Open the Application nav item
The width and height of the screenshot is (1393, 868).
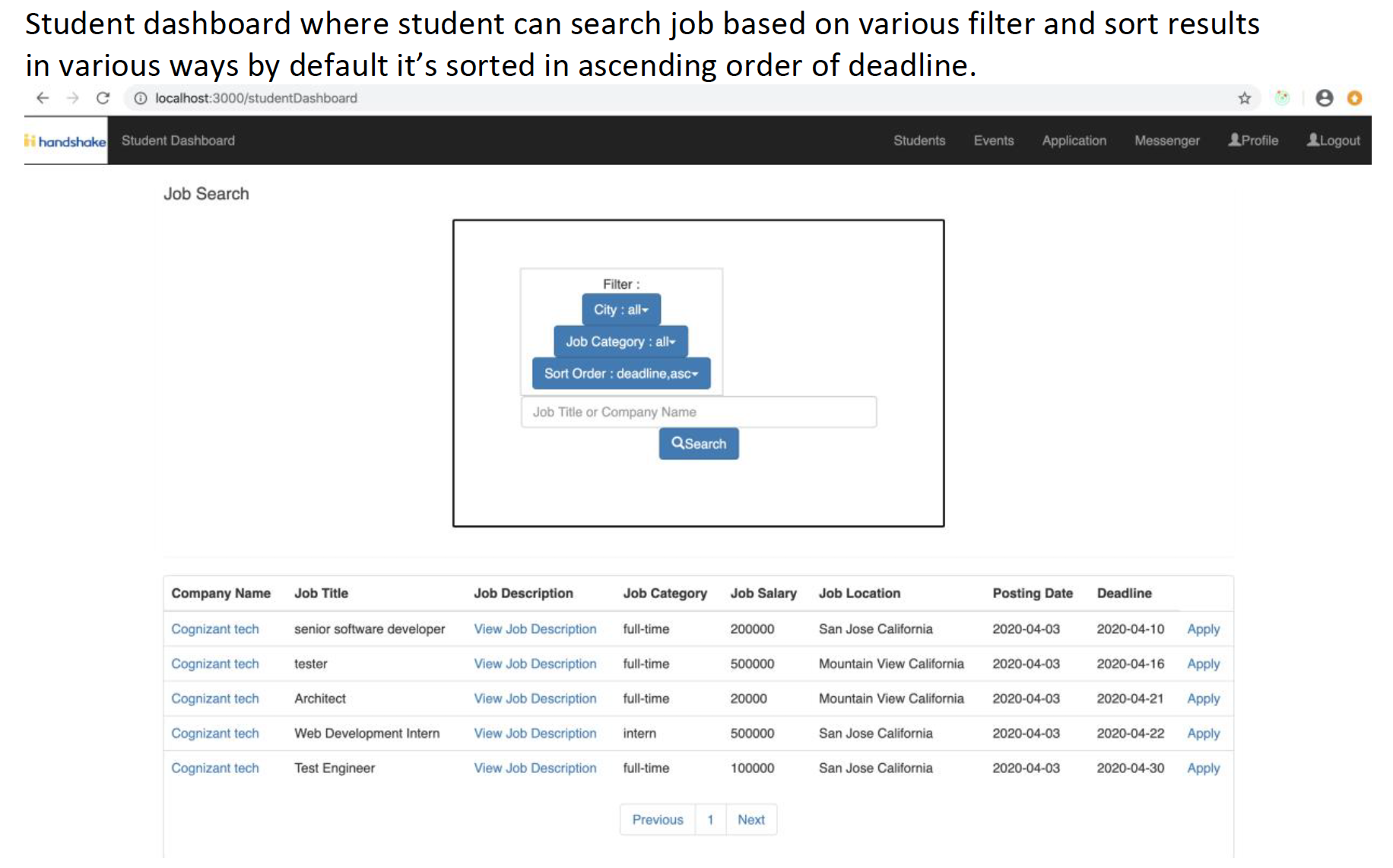coord(1074,141)
